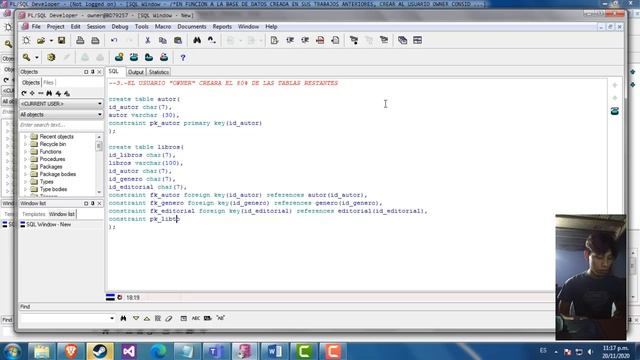This screenshot has height=360, width=640.
Task: Open the dropdown arrow beside Open icon
Action: 51,40
